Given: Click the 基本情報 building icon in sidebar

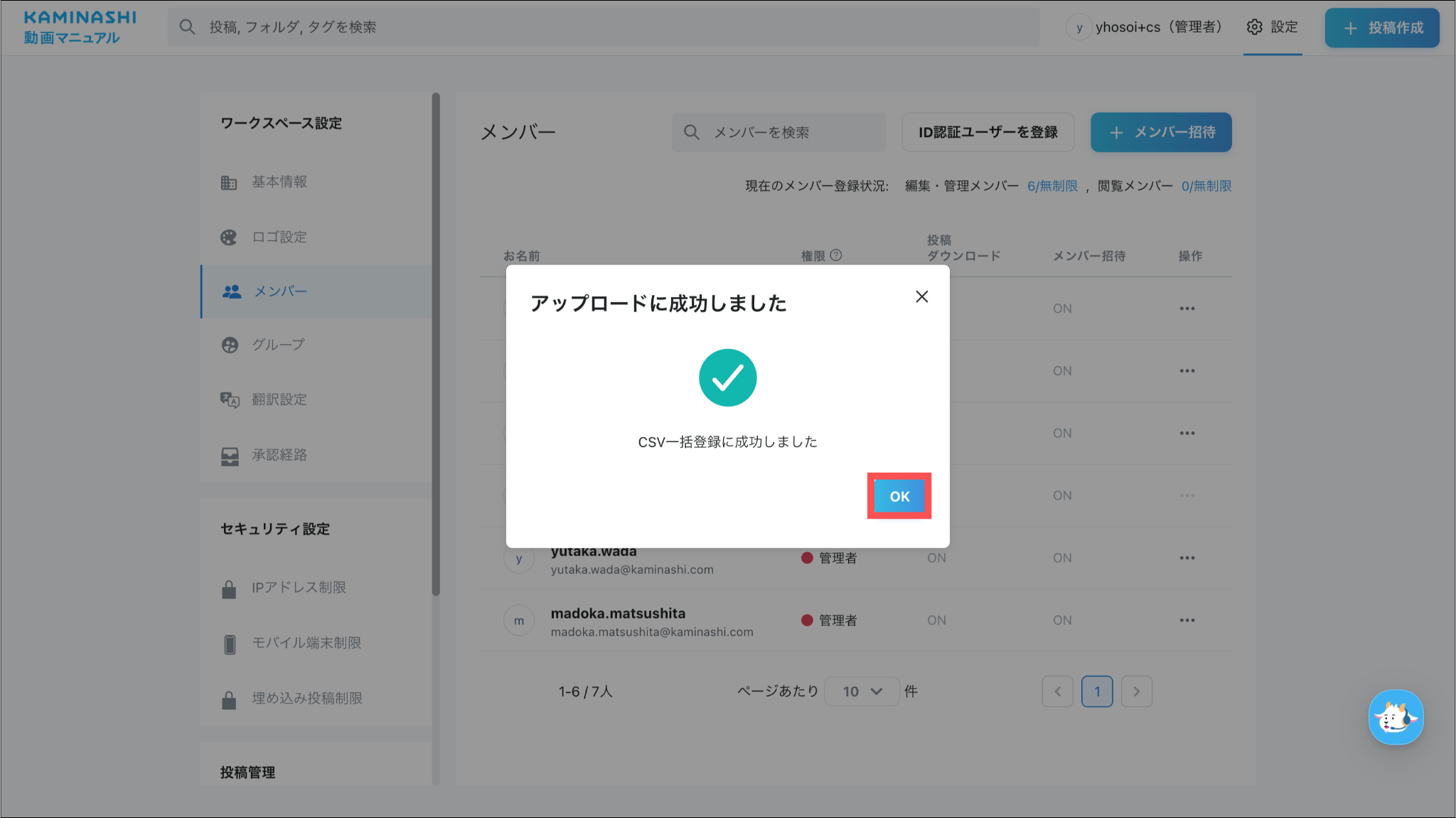Looking at the screenshot, I should (x=228, y=183).
